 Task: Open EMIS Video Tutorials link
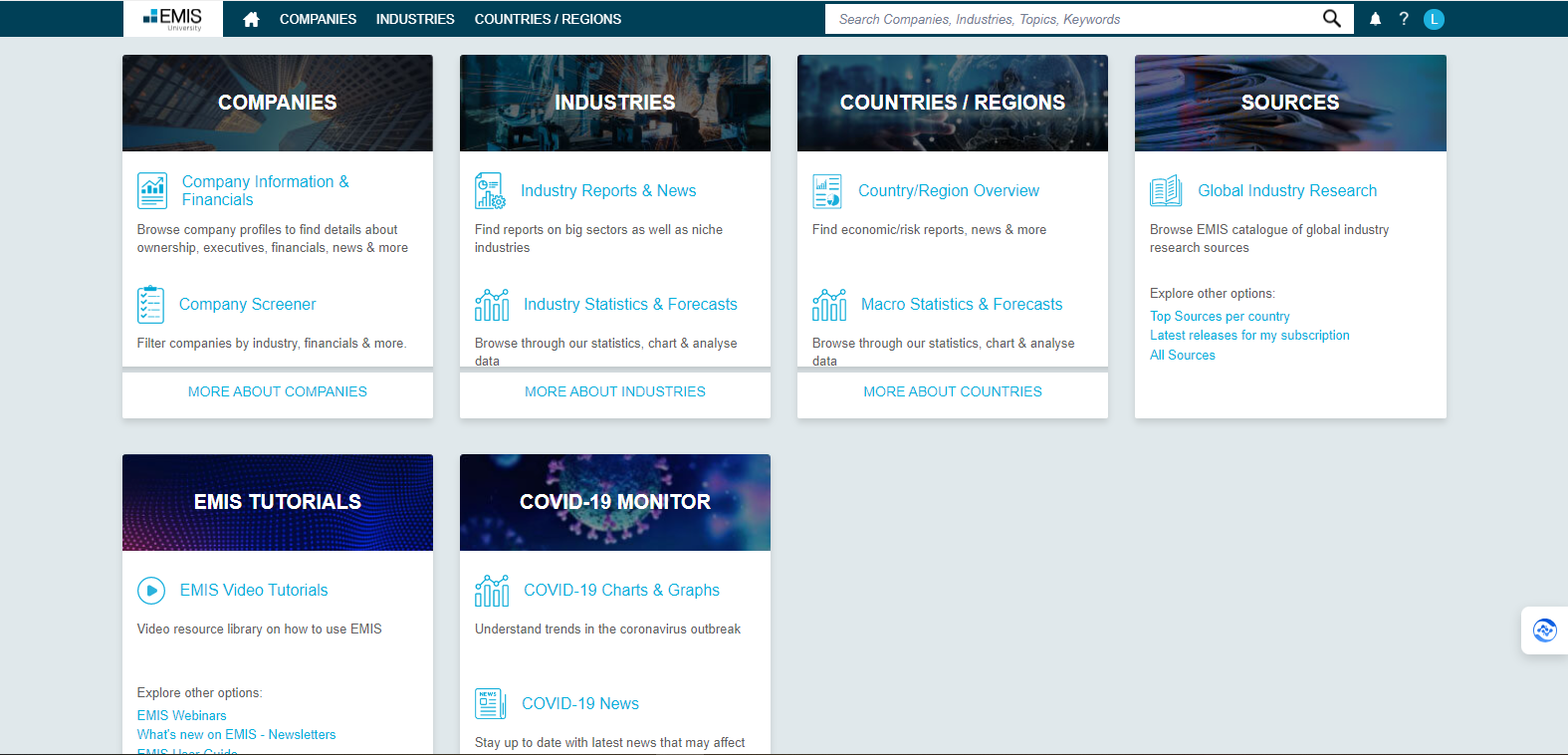tap(254, 591)
